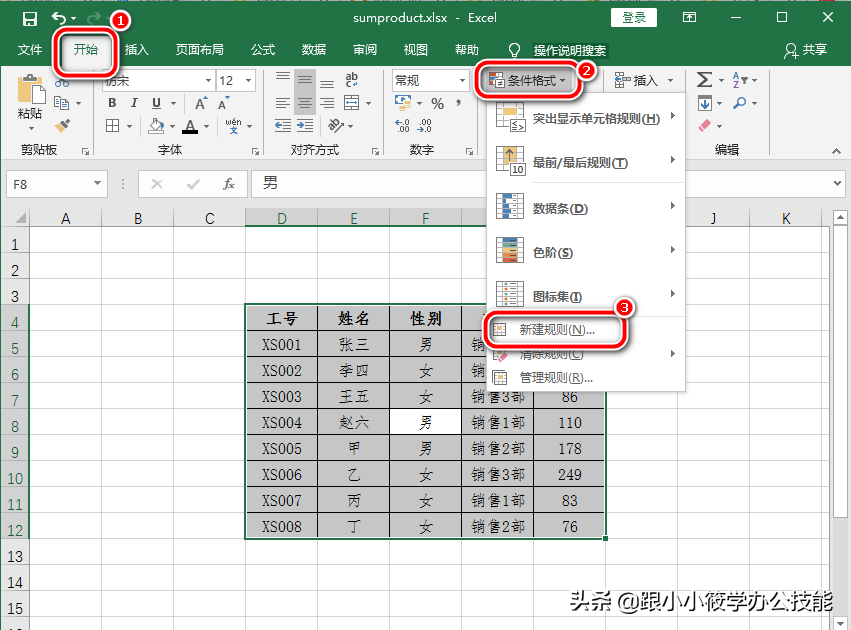Image resolution: width=851 pixels, height=630 pixels.
Task: Click column header A
Action: point(66,219)
